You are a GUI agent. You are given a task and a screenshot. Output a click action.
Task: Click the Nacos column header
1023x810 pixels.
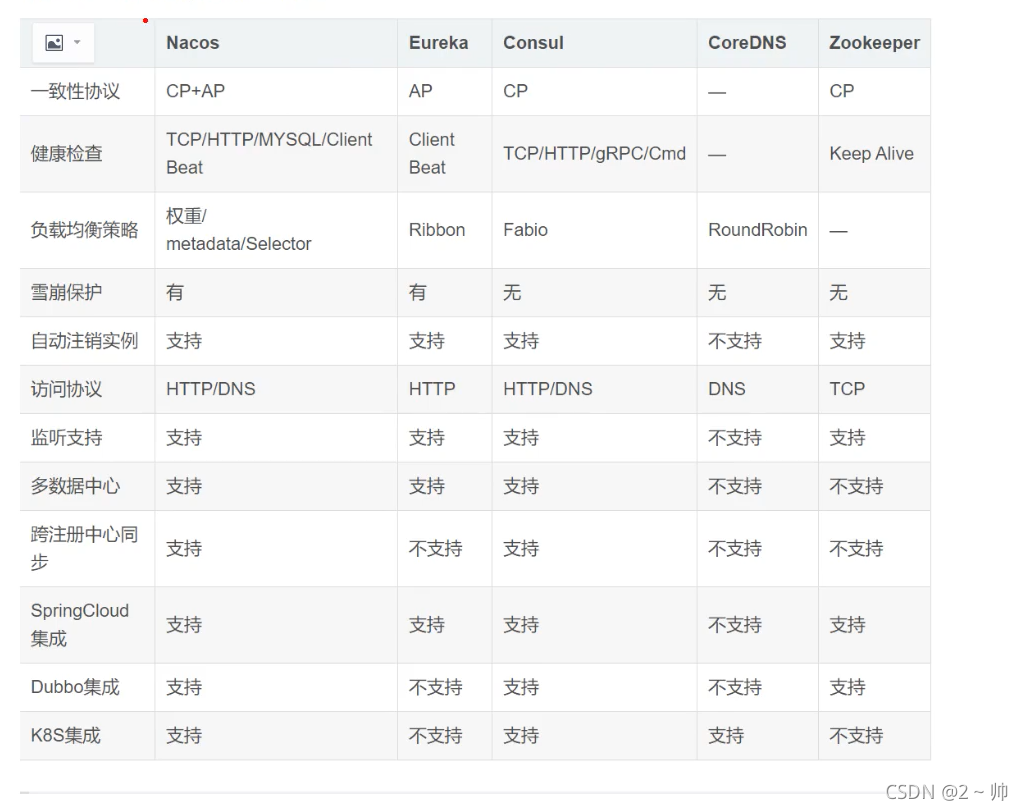click(192, 43)
